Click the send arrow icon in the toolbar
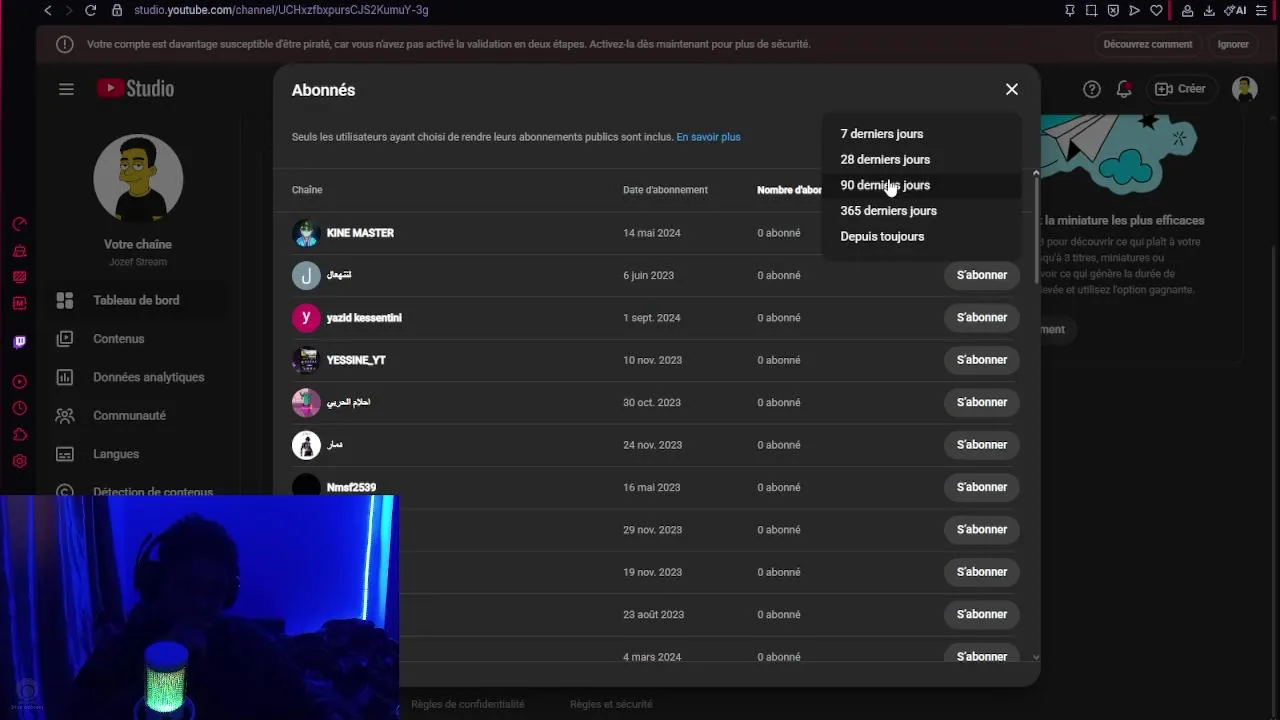This screenshot has height=720, width=1280. click(x=1134, y=10)
